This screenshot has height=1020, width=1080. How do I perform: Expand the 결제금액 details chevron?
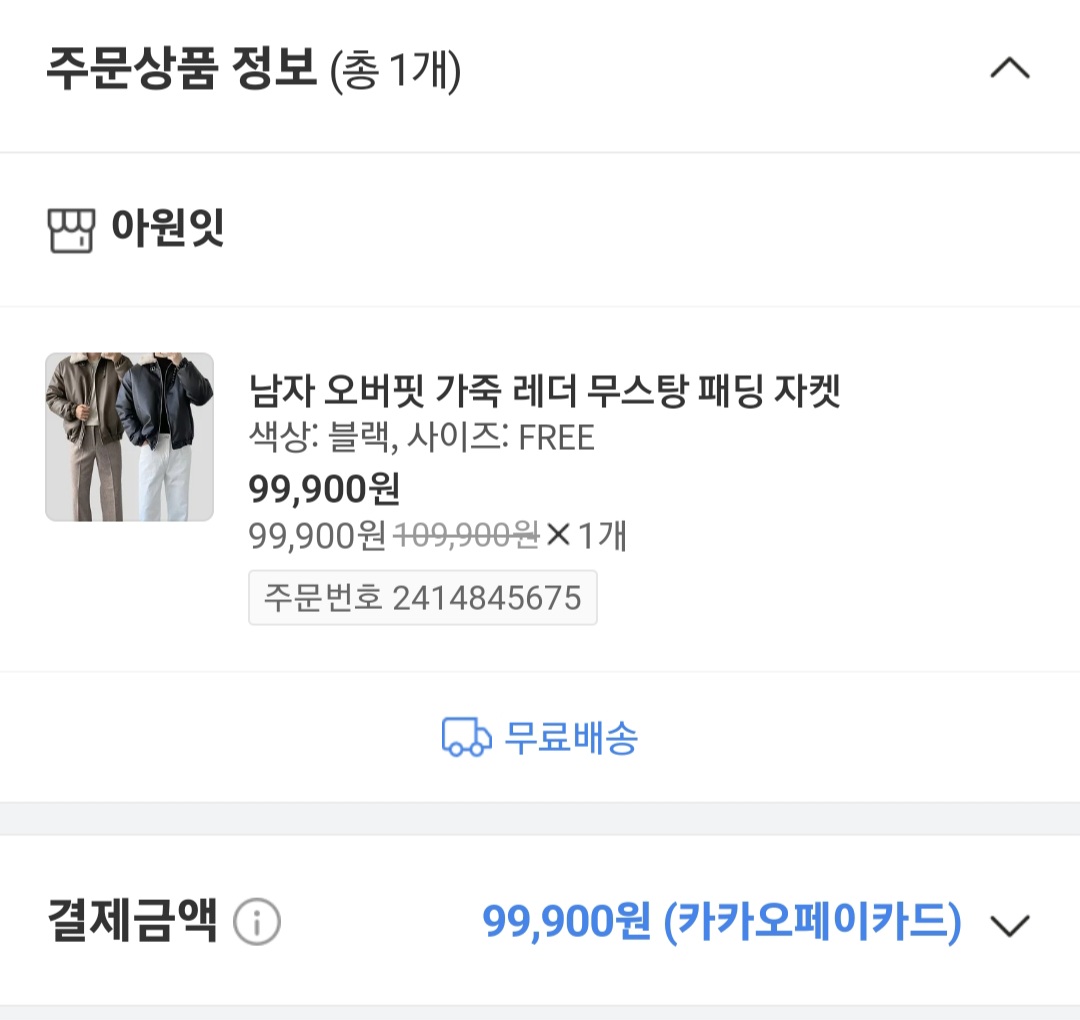pyautogui.click(x=1009, y=925)
